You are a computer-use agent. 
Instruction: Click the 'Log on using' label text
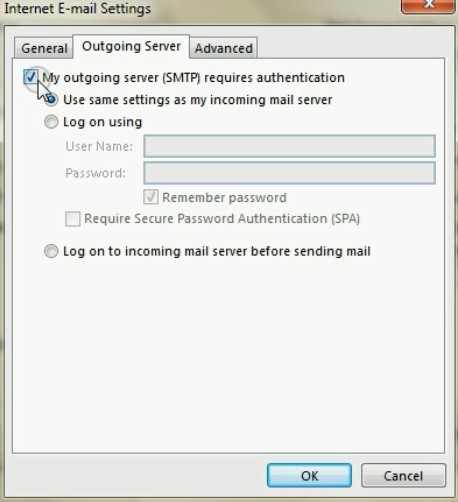(x=103, y=122)
